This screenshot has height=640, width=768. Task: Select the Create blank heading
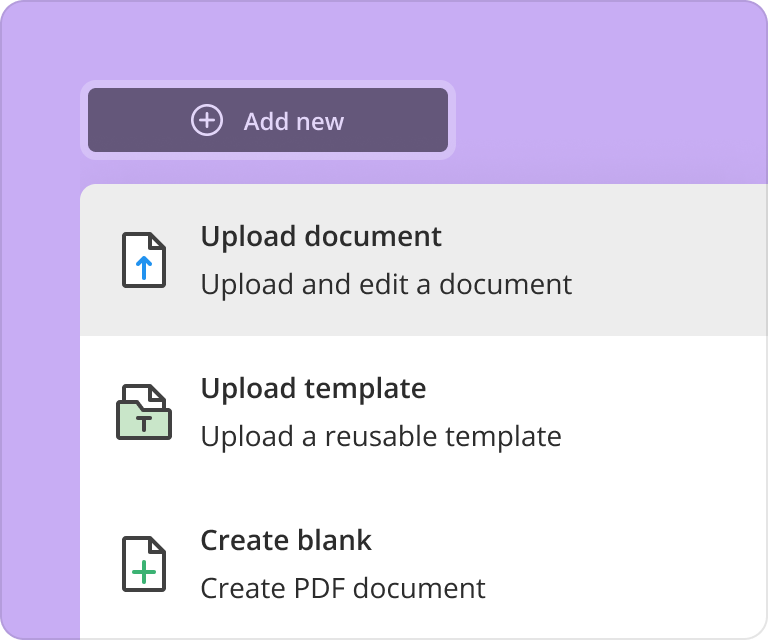pyautogui.click(x=286, y=540)
